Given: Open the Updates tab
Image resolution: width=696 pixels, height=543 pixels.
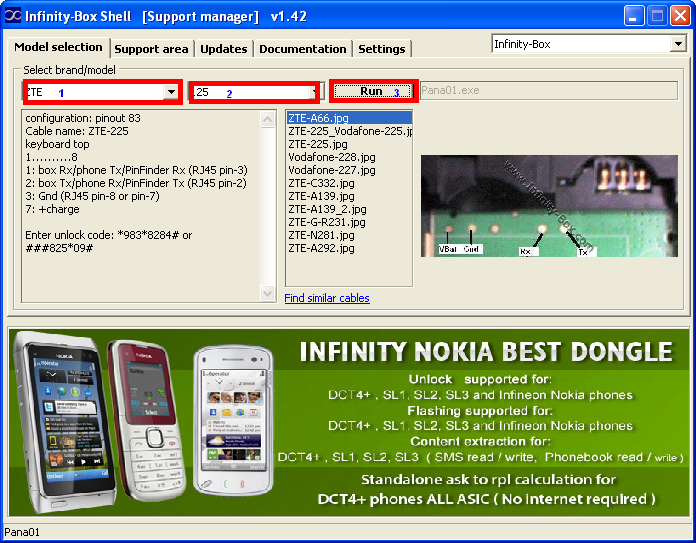Looking at the screenshot, I should (x=223, y=49).
